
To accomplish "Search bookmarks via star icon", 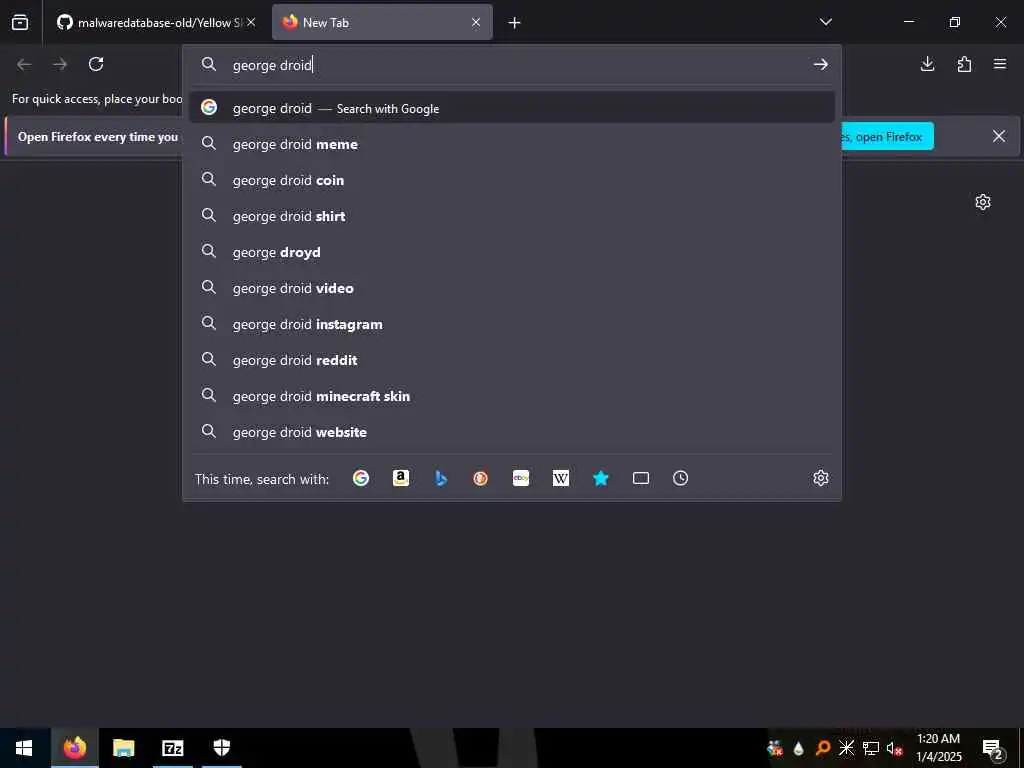I will pos(601,478).
